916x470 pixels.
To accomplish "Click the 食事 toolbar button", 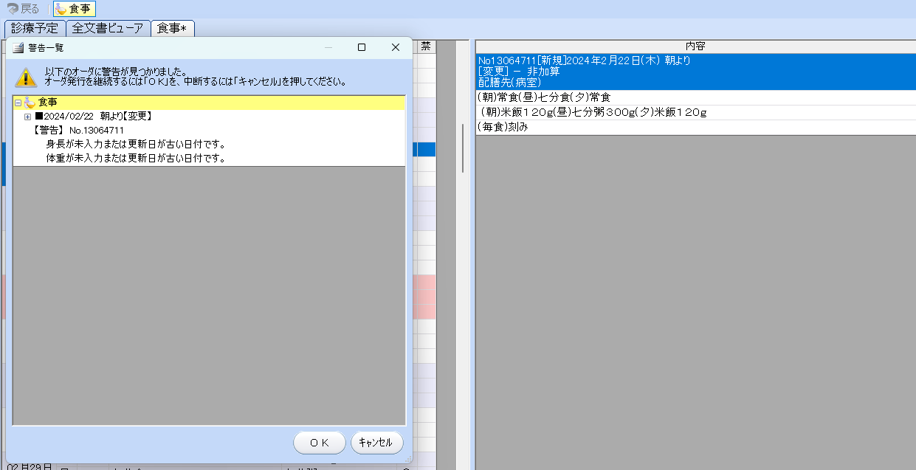I will [75, 9].
